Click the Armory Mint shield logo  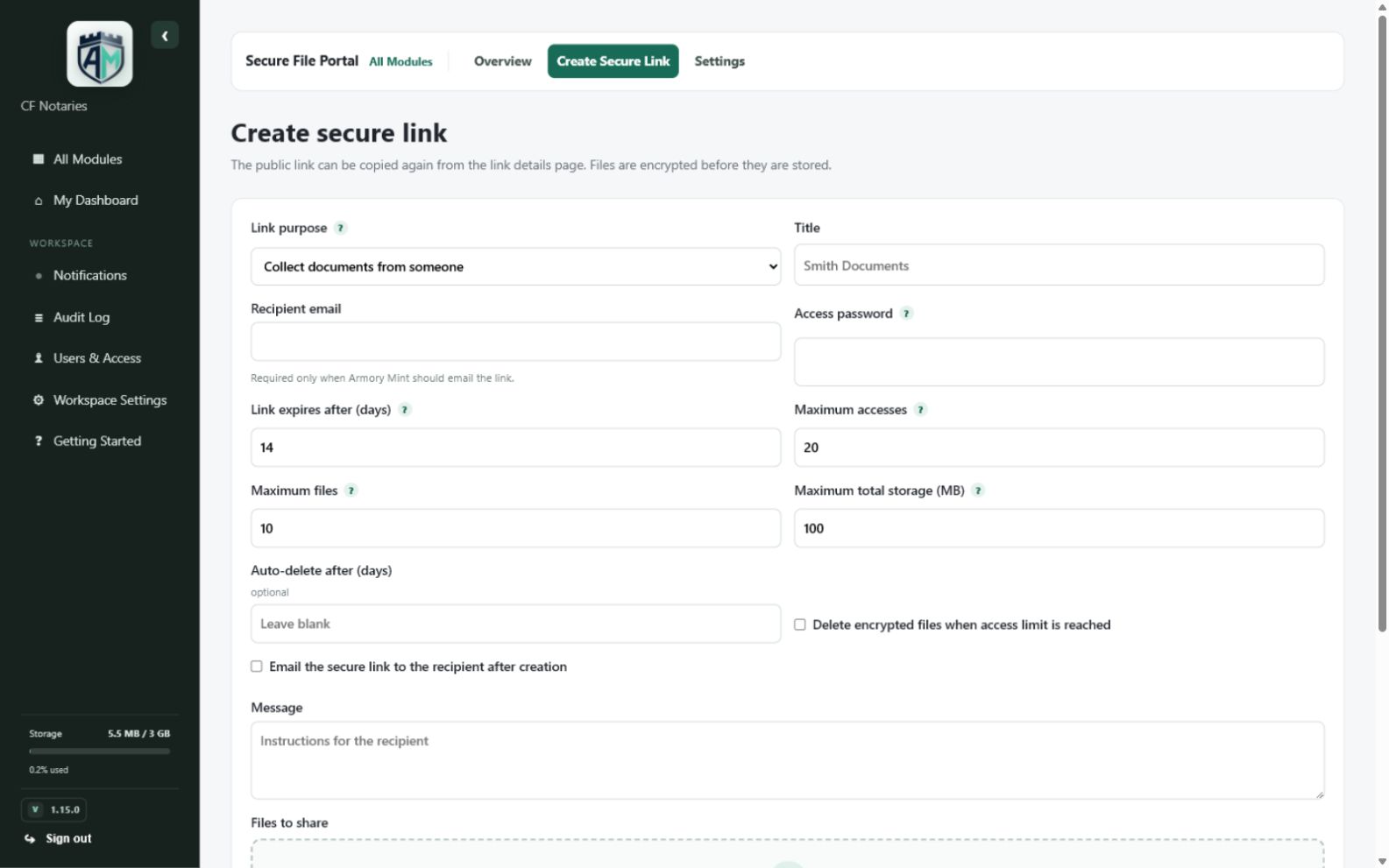tap(100, 54)
